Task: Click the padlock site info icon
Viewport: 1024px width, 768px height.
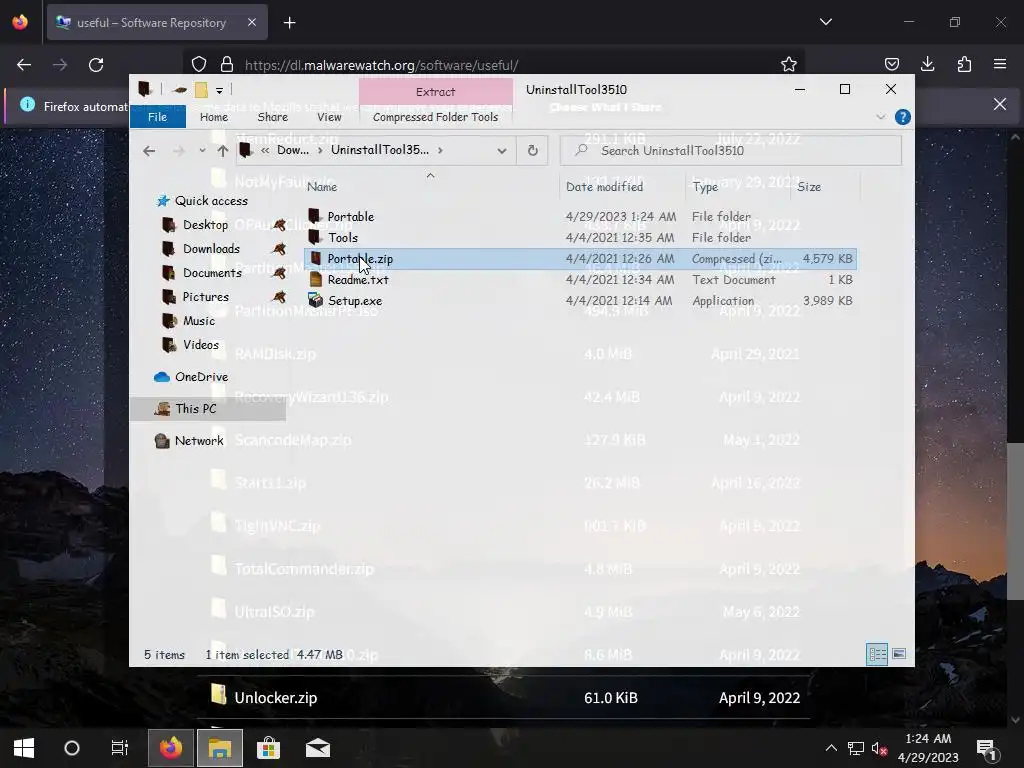Action: coord(227,65)
